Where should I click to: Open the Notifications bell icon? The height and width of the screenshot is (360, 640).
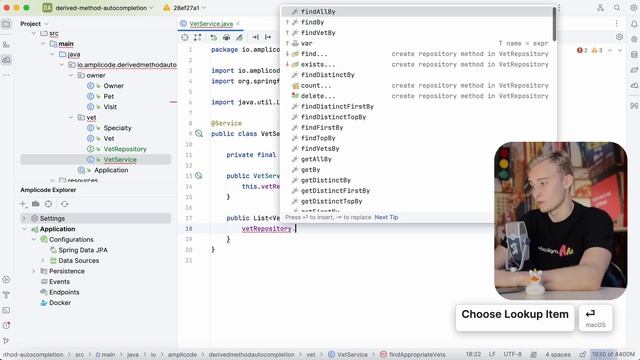634,24
